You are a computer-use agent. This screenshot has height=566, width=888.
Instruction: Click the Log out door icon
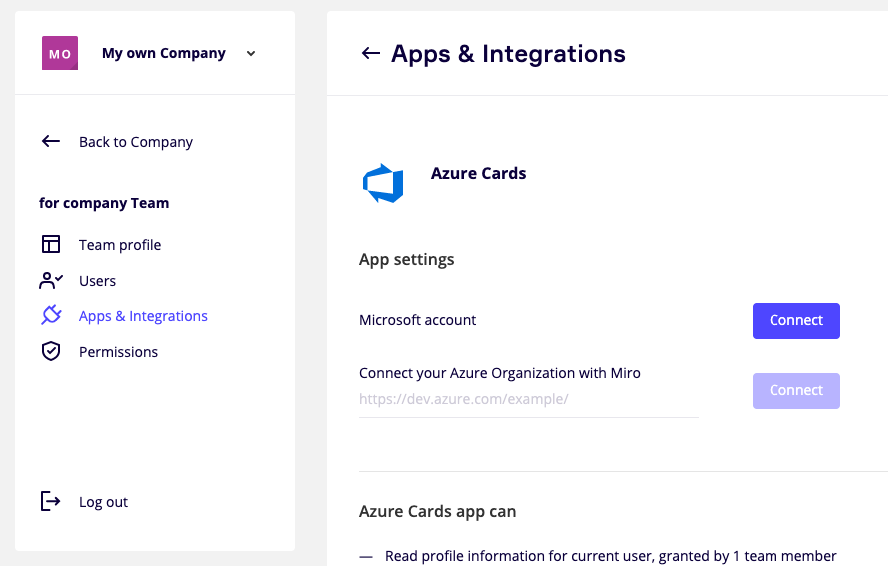tap(51, 502)
